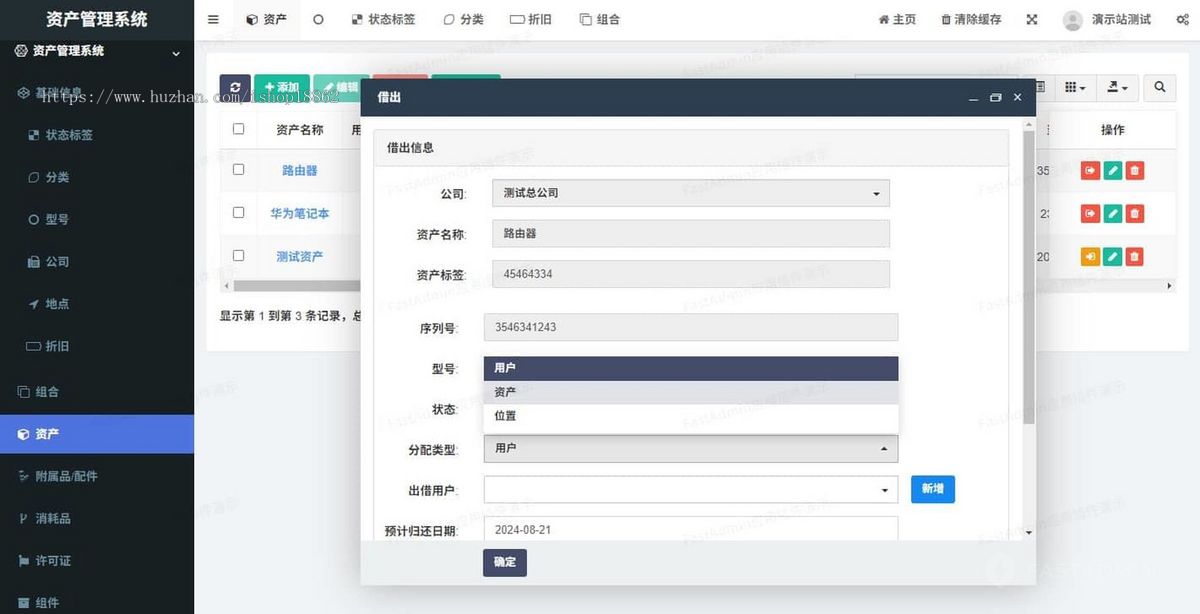Screen dimensions: 1200x614
Task: Open the column visibility grid dropdown
Action: coord(1075,88)
